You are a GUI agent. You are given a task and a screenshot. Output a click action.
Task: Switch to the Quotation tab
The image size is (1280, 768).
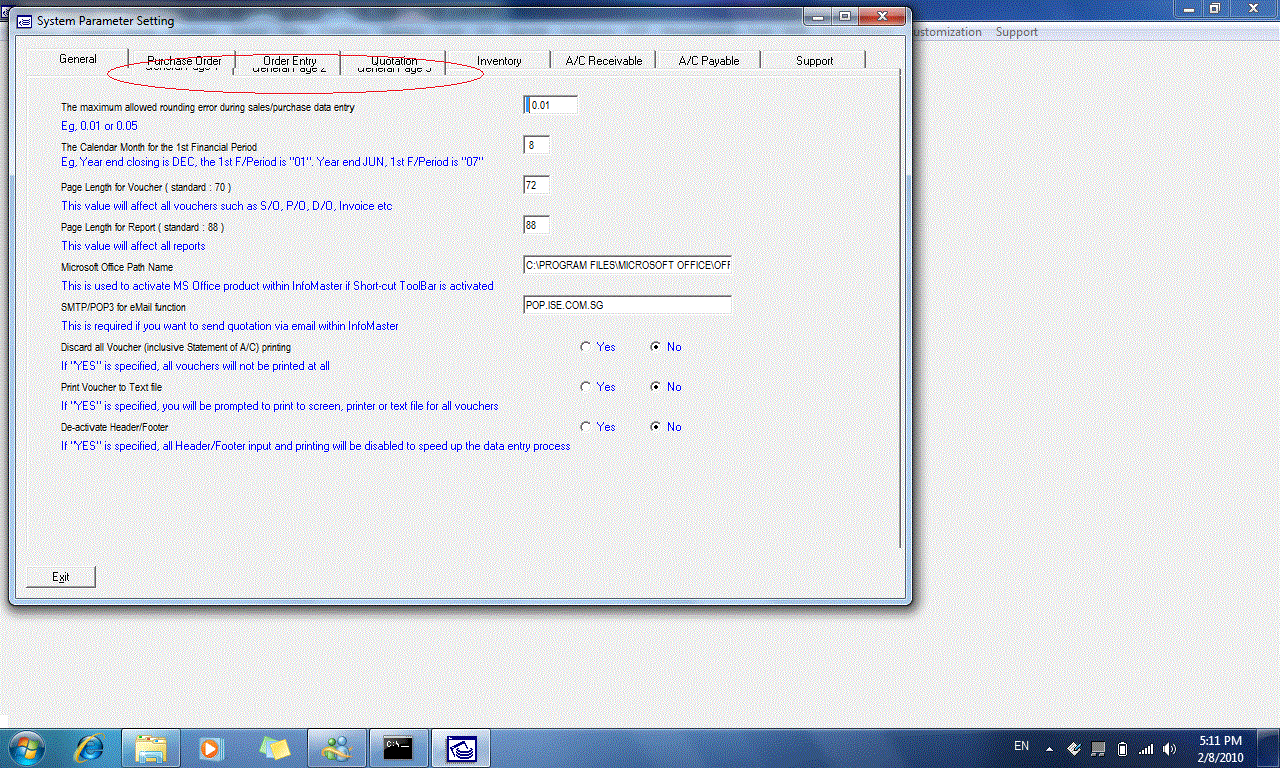point(393,60)
